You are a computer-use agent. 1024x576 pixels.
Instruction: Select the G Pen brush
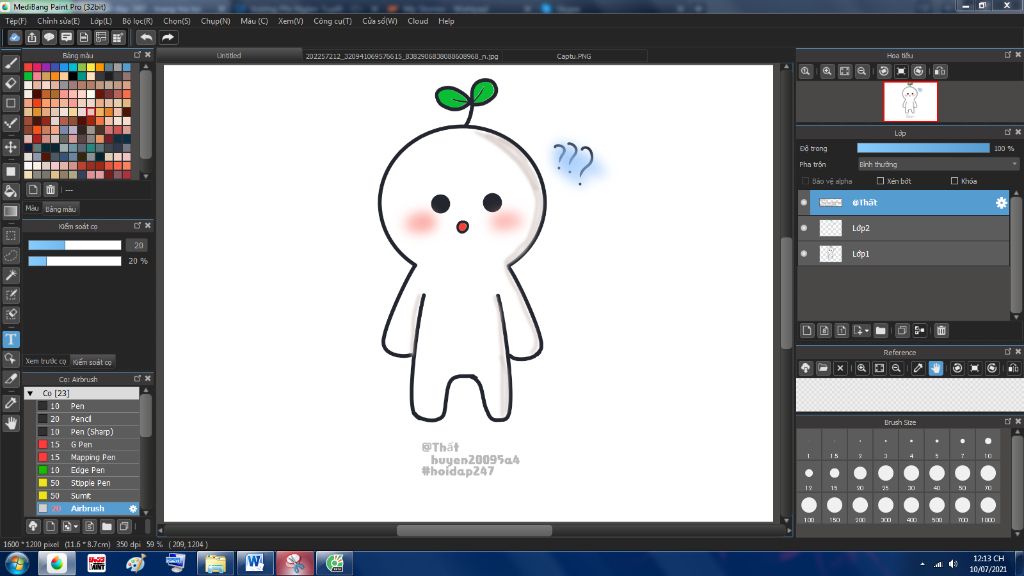tap(88, 444)
